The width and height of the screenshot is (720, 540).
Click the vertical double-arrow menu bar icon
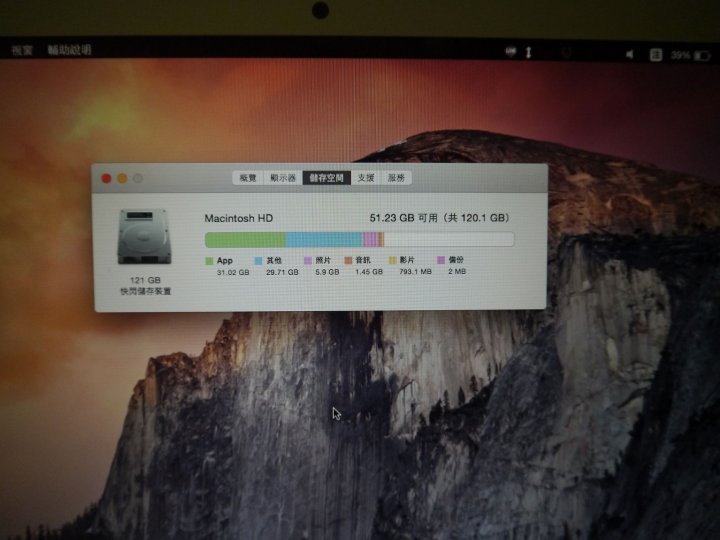[x=529, y=52]
